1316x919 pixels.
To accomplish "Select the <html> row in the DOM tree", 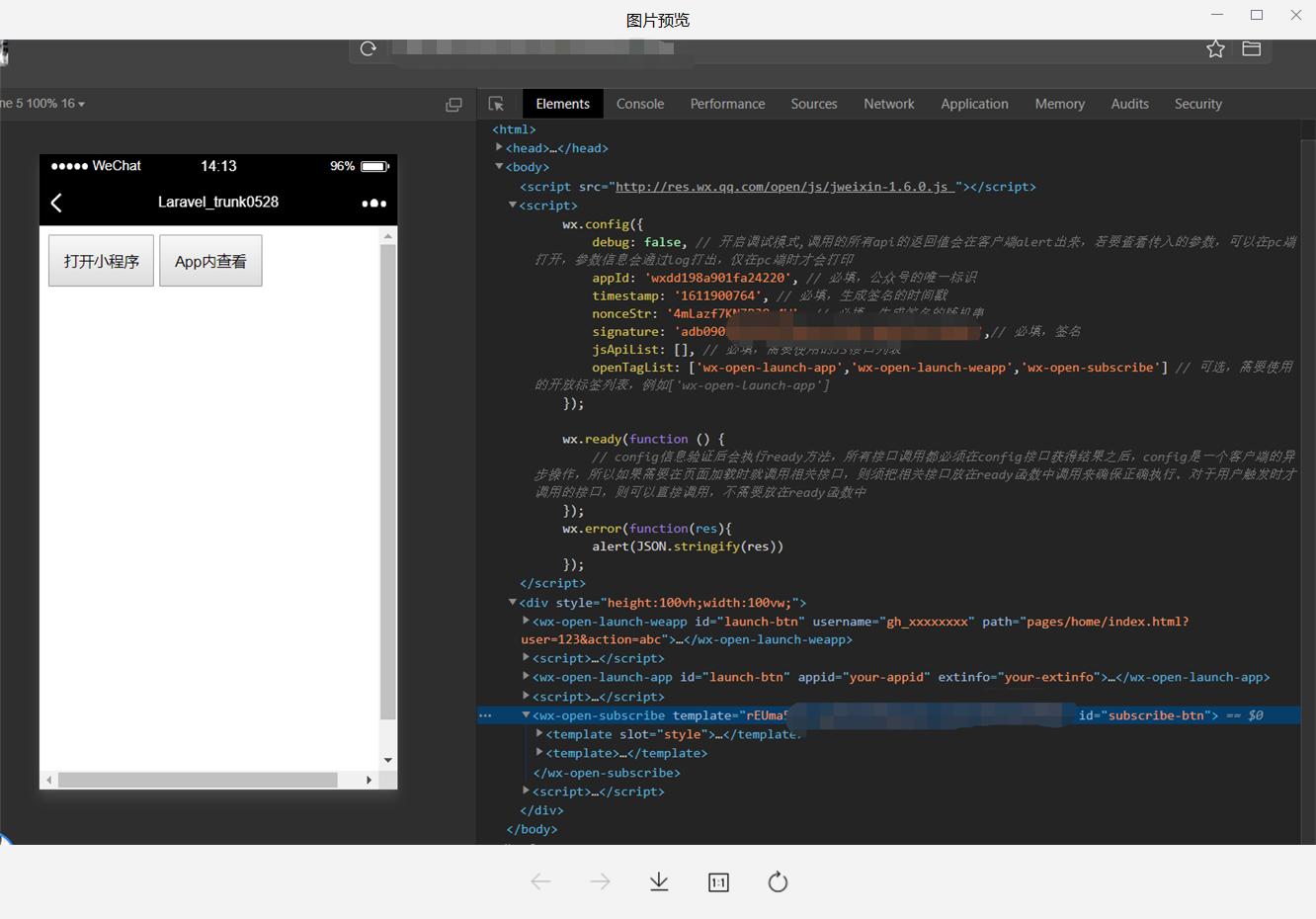I will pyautogui.click(x=514, y=129).
